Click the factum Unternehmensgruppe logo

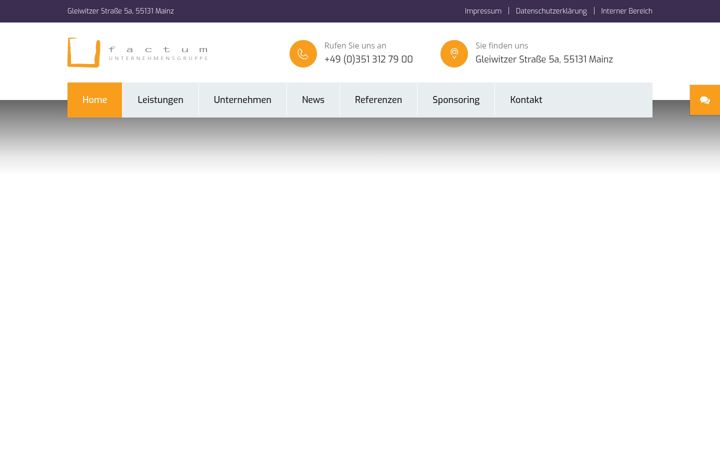(x=138, y=52)
